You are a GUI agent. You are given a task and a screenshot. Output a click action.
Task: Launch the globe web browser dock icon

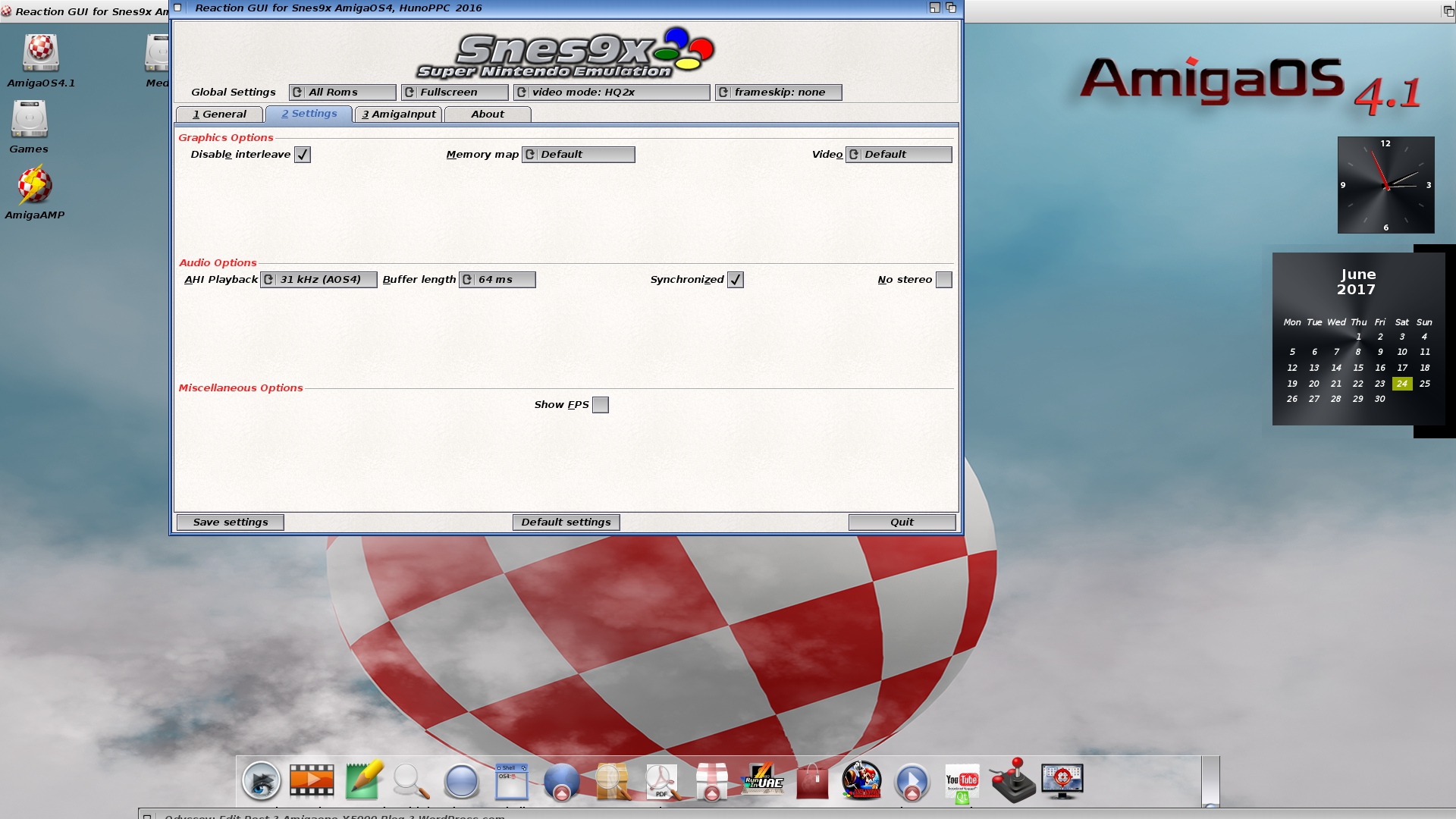(562, 781)
